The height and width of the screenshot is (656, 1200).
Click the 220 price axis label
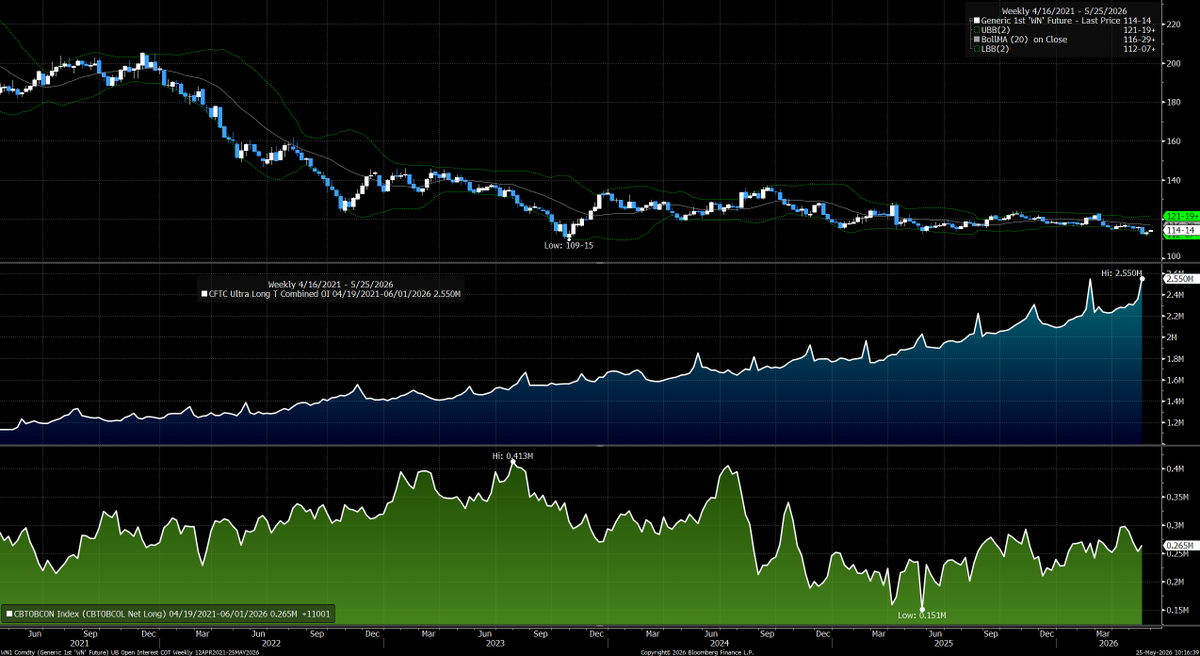click(x=1174, y=23)
